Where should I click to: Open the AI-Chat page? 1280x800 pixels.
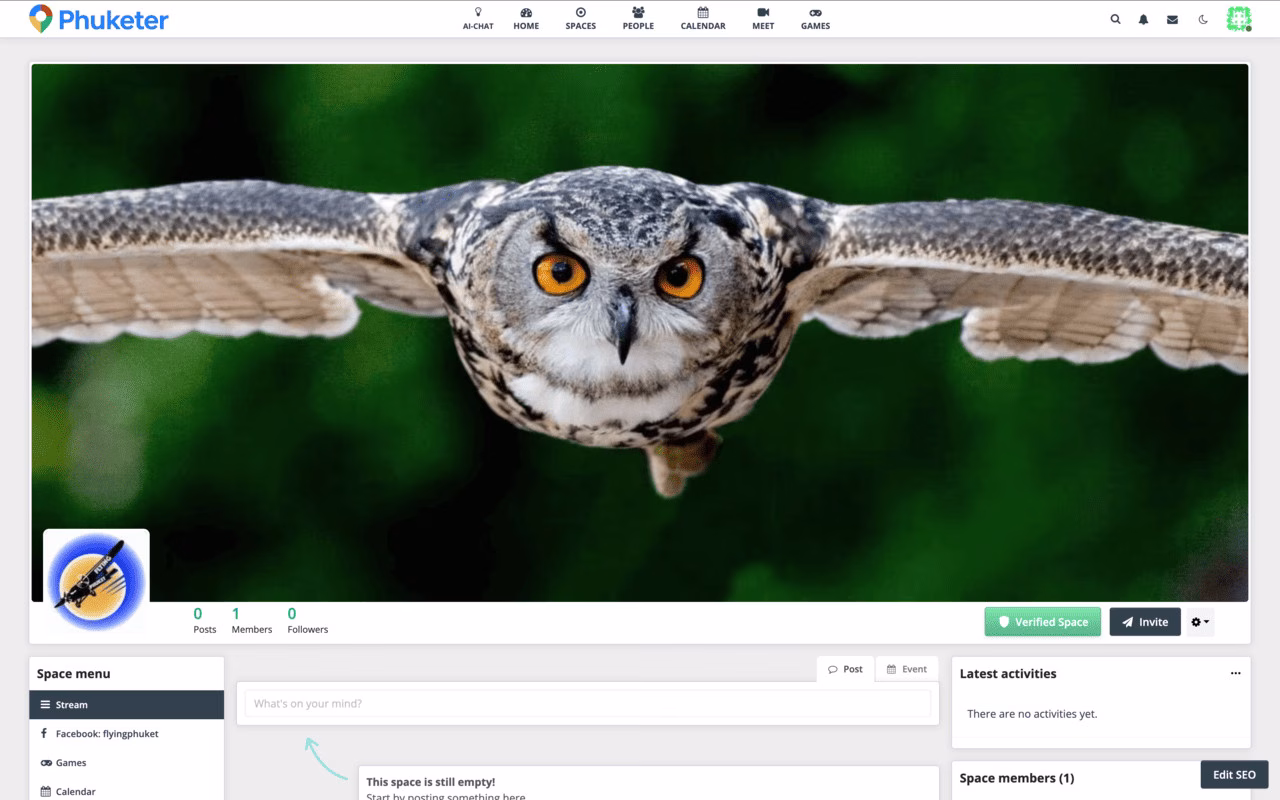point(478,19)
